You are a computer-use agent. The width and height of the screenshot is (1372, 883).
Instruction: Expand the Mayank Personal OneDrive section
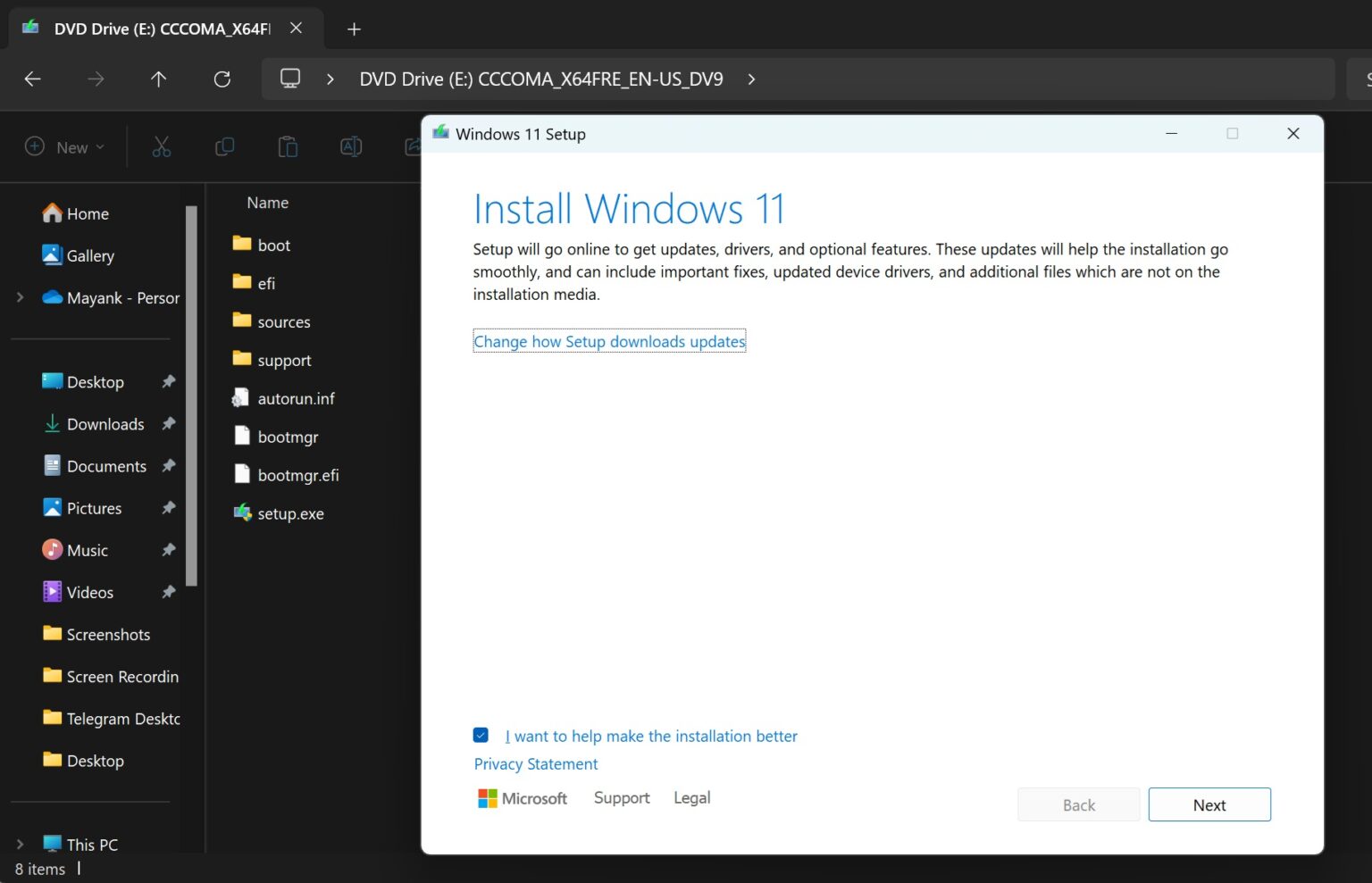20,297
